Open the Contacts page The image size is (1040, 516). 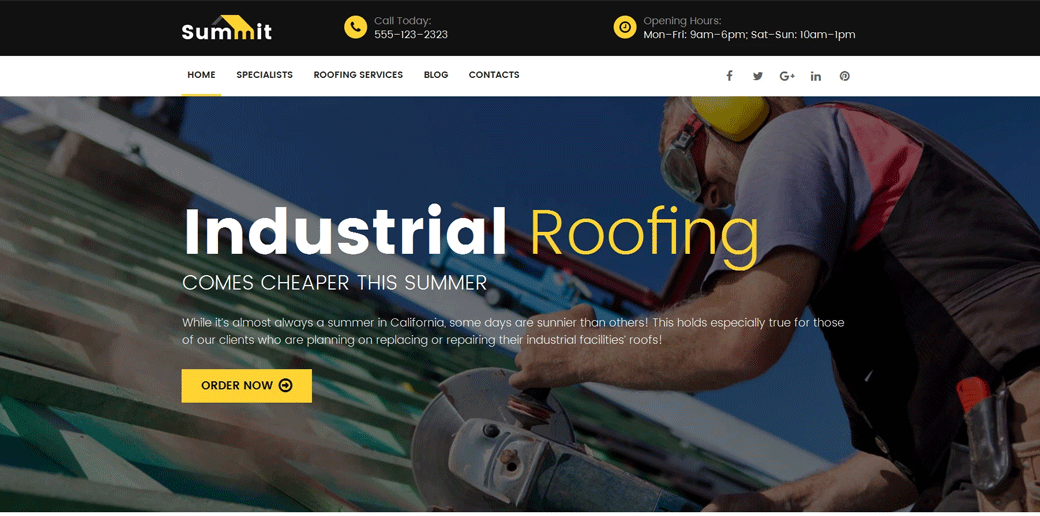[494, 75]
